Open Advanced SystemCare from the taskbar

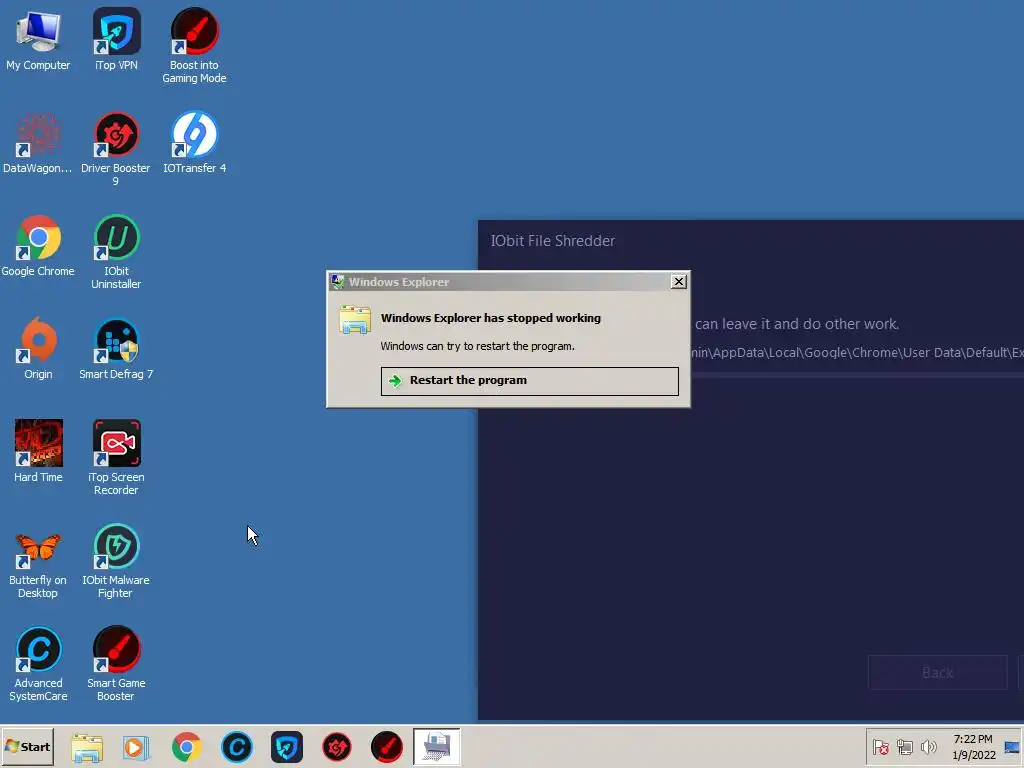pos(236,747)
